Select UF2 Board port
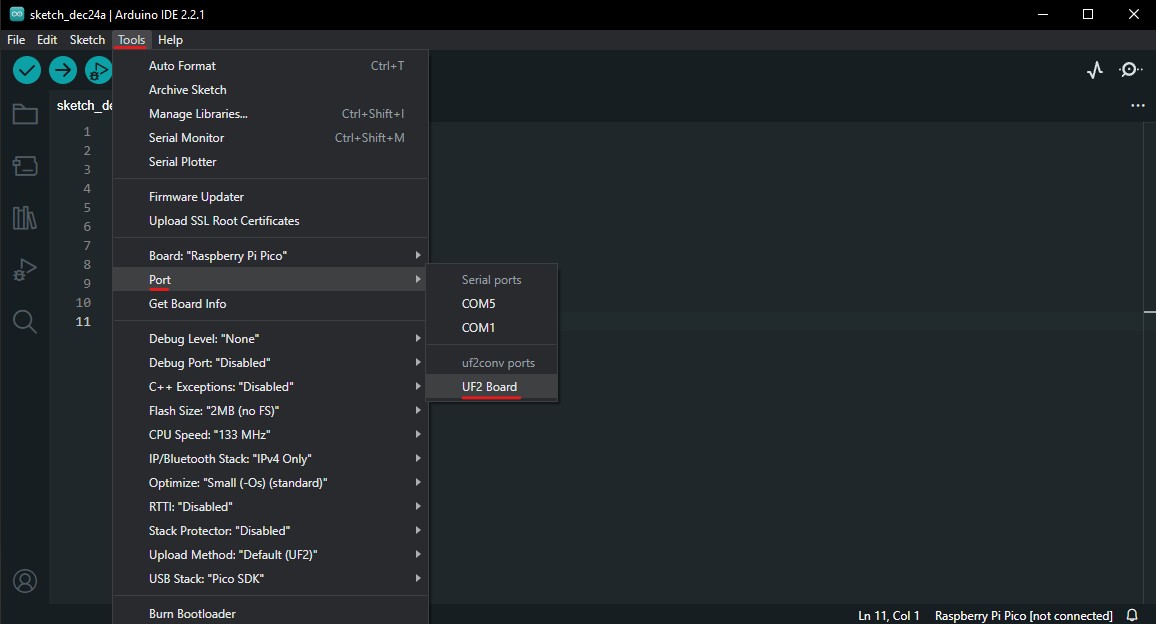Image resolution: width=1156 pixels, height=624 pixels. pyautogui.click(x=490, y=387)
